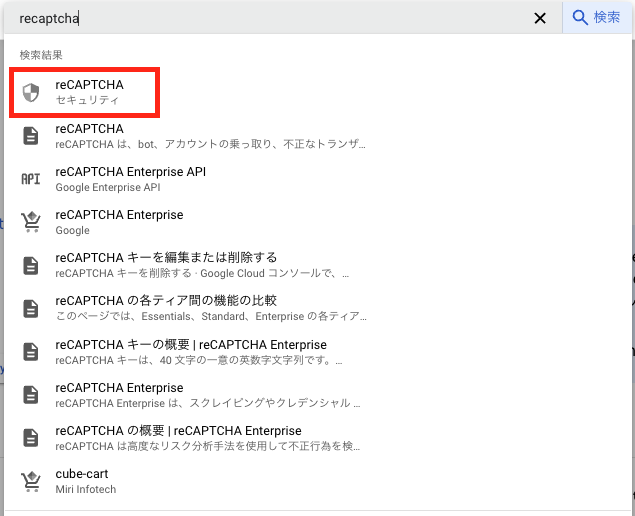Click cart icon next to cube-cart
This screenshot has width=635, height=516.
(x=31, y=481)
